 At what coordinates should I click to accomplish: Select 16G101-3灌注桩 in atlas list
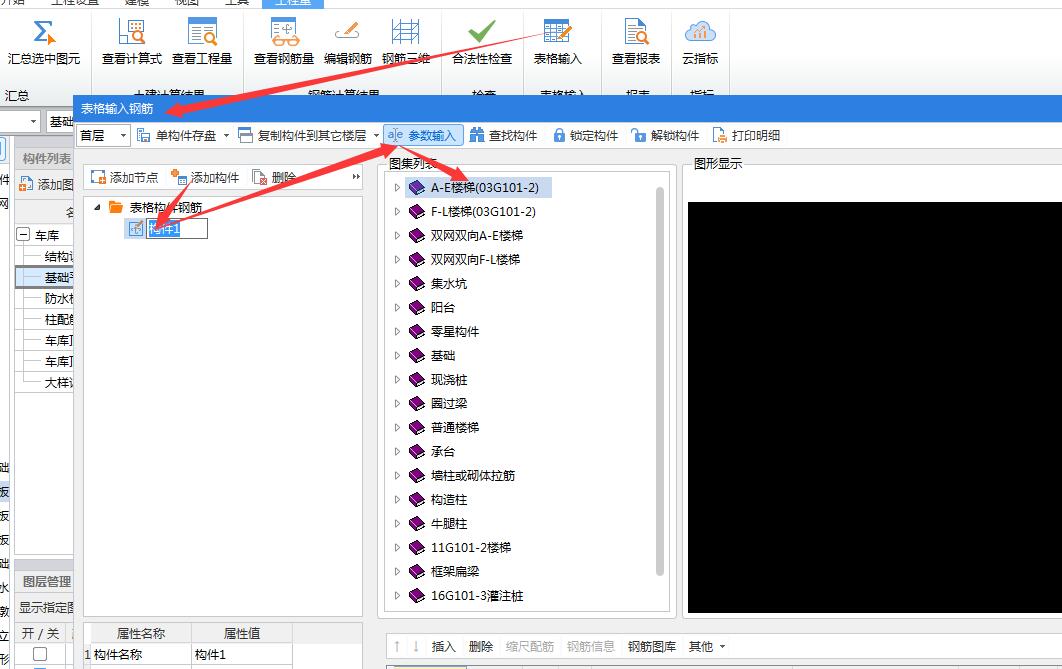tap(477, 596)
